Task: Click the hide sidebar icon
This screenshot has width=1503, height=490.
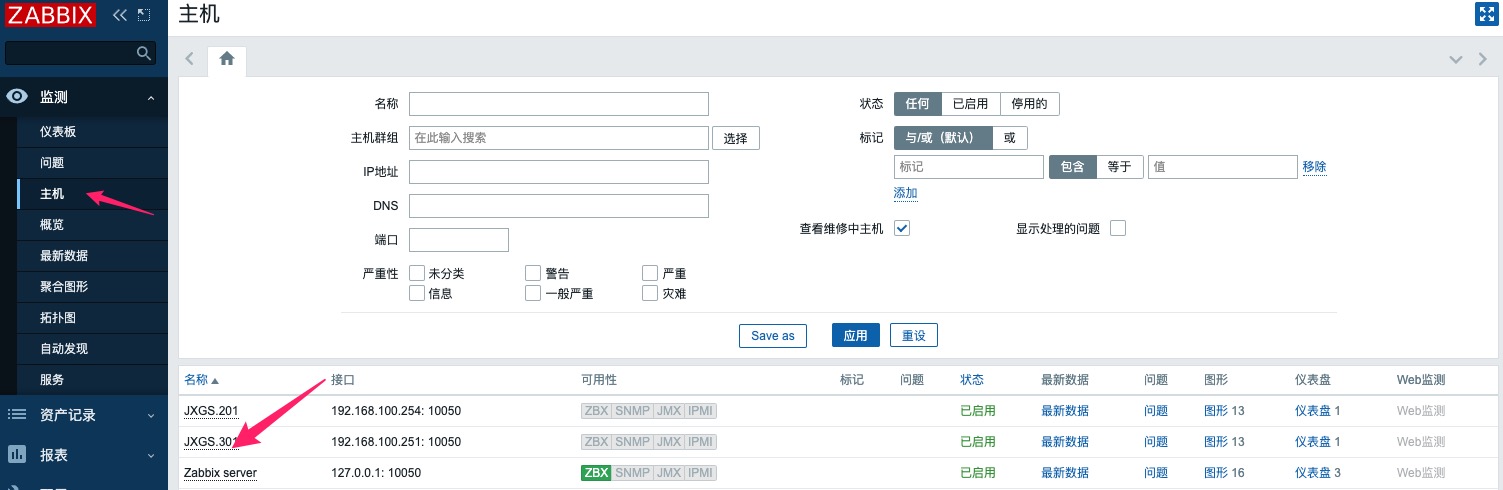Action: 145,15
